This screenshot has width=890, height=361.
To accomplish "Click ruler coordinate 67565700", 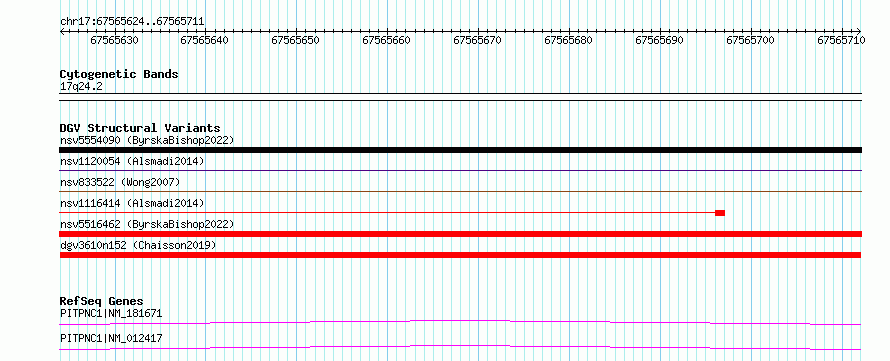I will click(750, 40).
